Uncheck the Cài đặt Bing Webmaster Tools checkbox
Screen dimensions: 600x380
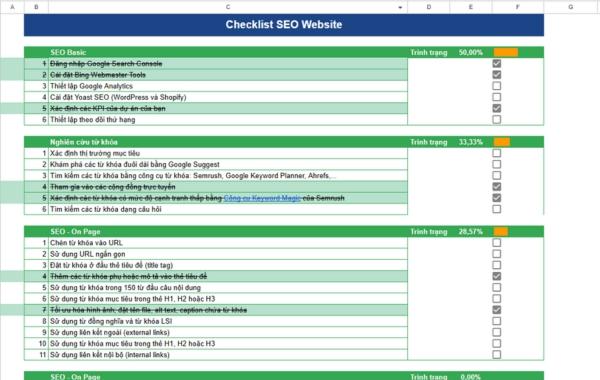(497, 75)
